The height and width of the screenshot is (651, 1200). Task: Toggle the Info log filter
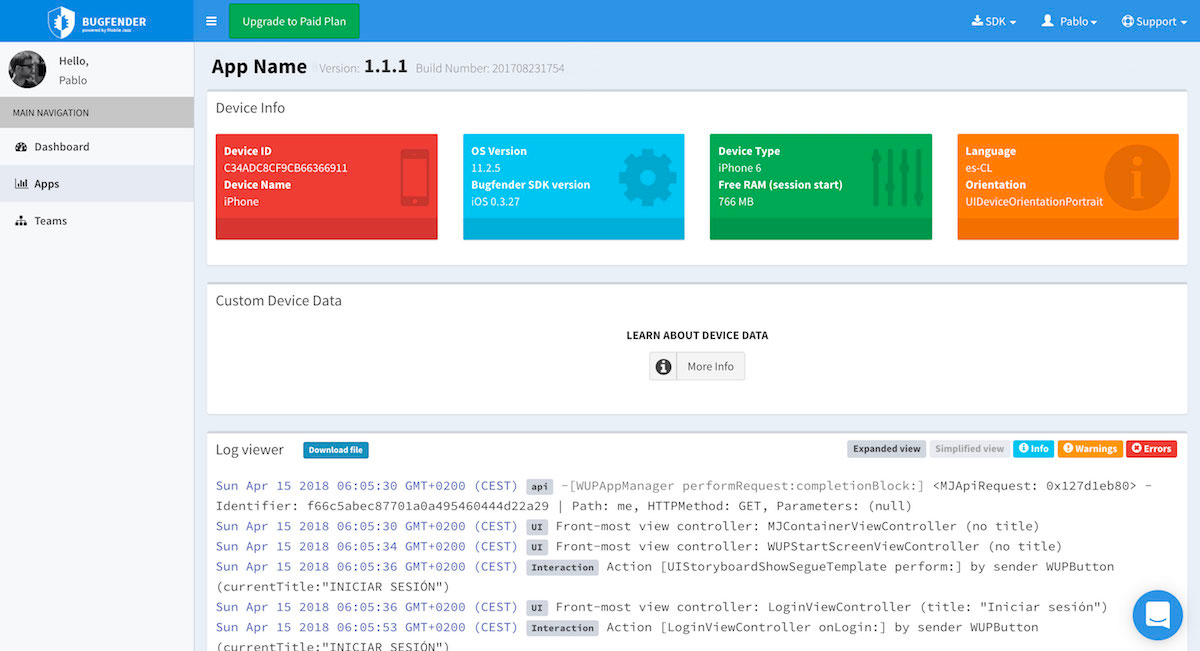tap(1034, 449)
